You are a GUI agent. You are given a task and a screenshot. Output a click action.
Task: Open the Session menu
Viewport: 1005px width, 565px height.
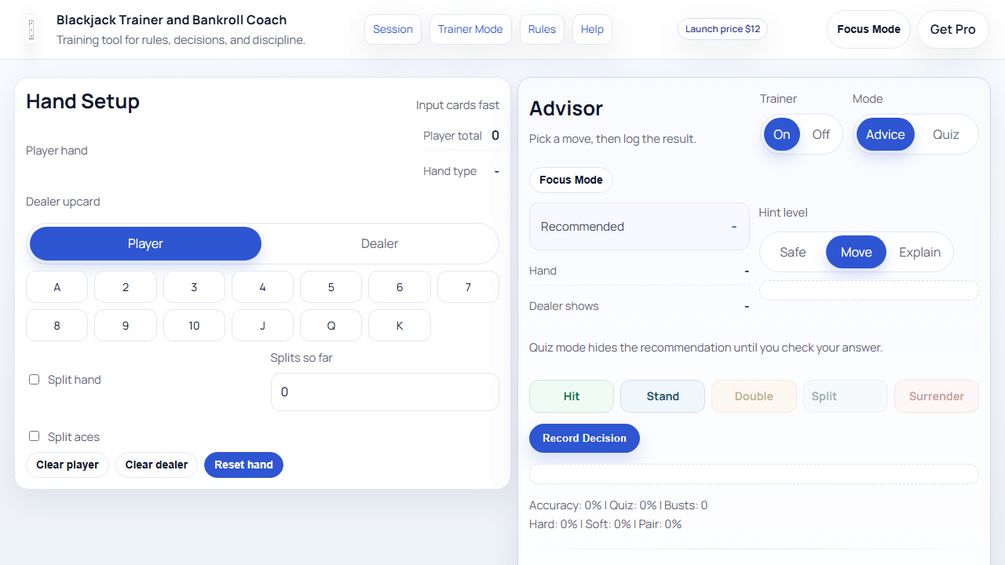click(393, 29)
